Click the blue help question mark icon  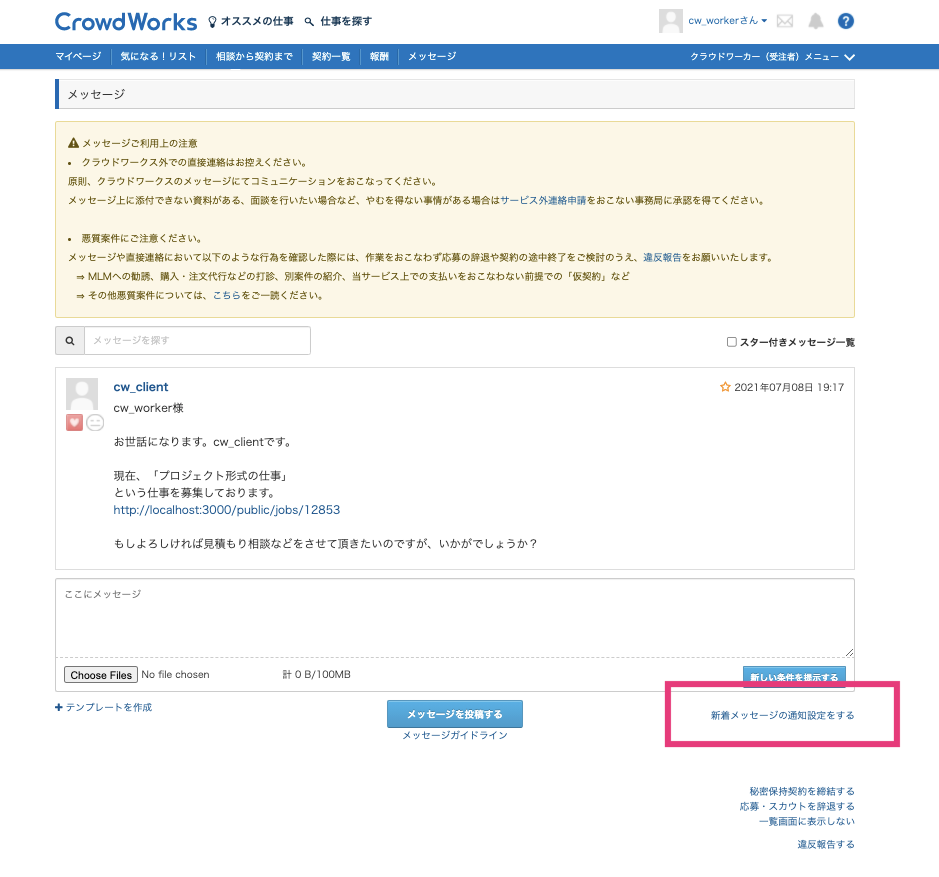point(846,21)
